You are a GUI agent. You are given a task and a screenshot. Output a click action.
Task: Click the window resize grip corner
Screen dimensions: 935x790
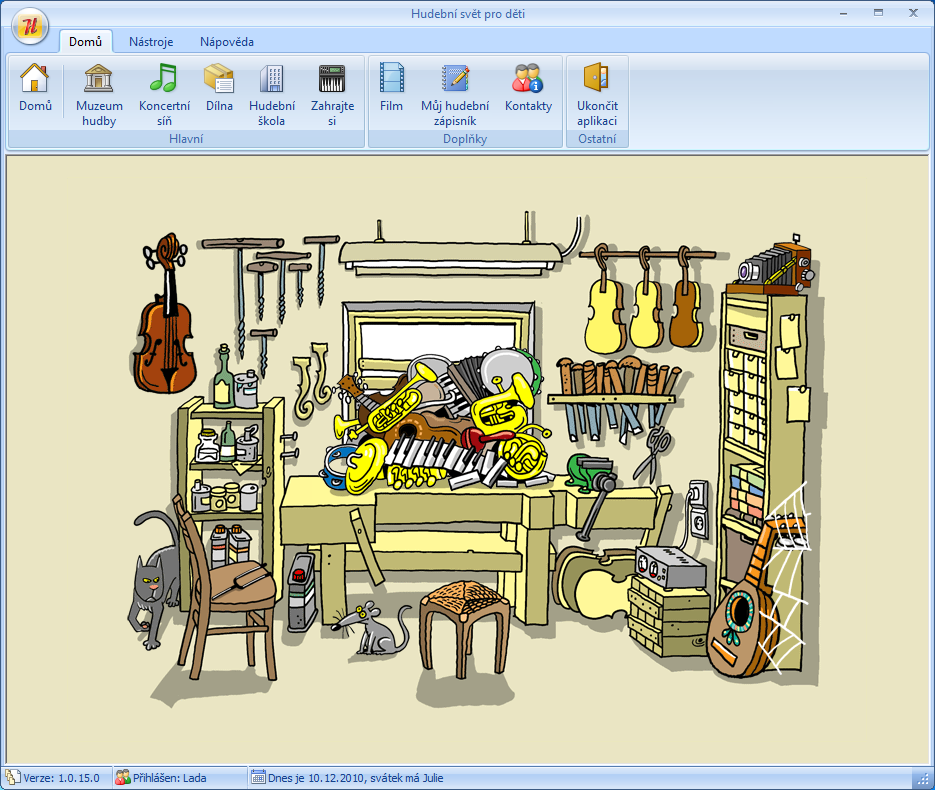[x=922, y=779]
